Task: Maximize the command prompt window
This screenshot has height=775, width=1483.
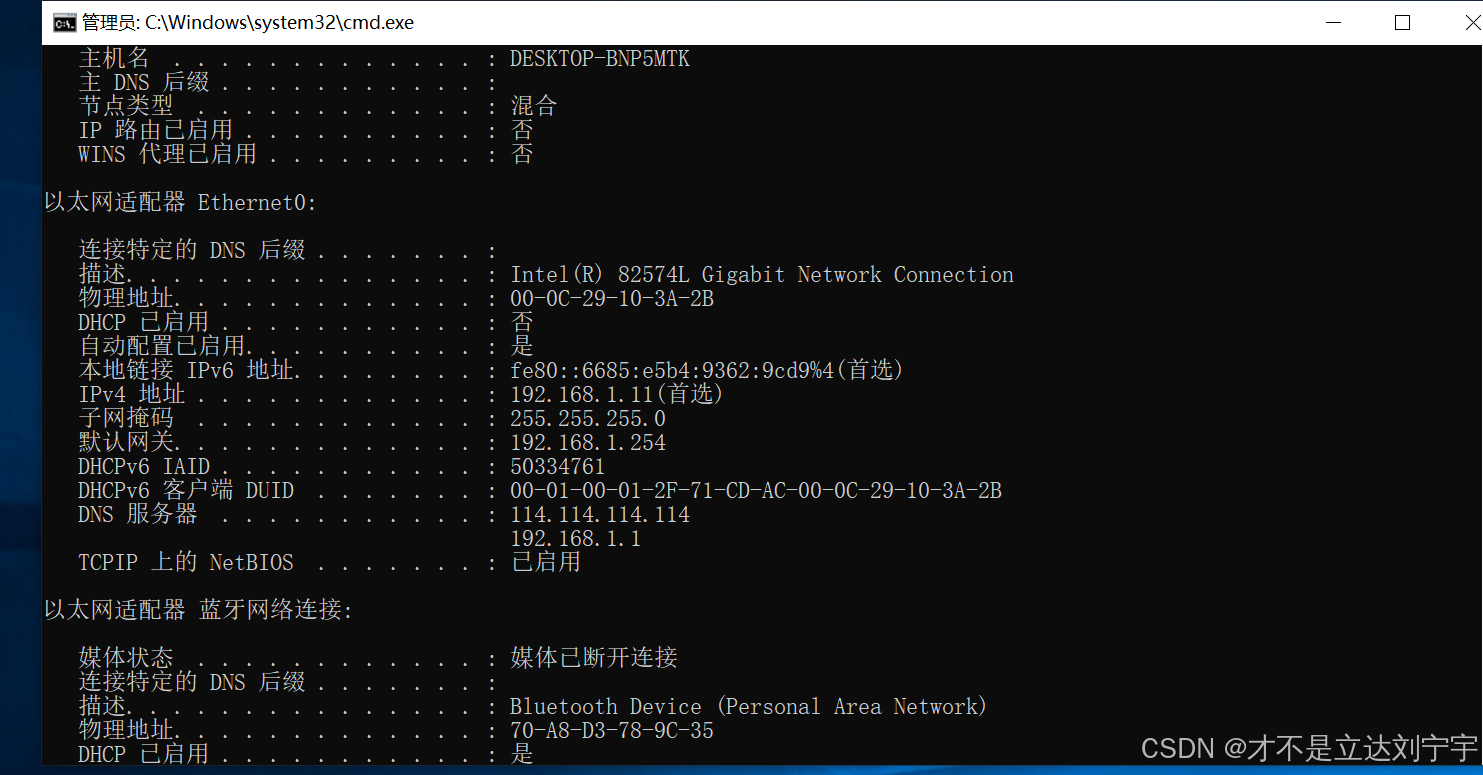Action: pyautogui.click(x=1402, y=22)
